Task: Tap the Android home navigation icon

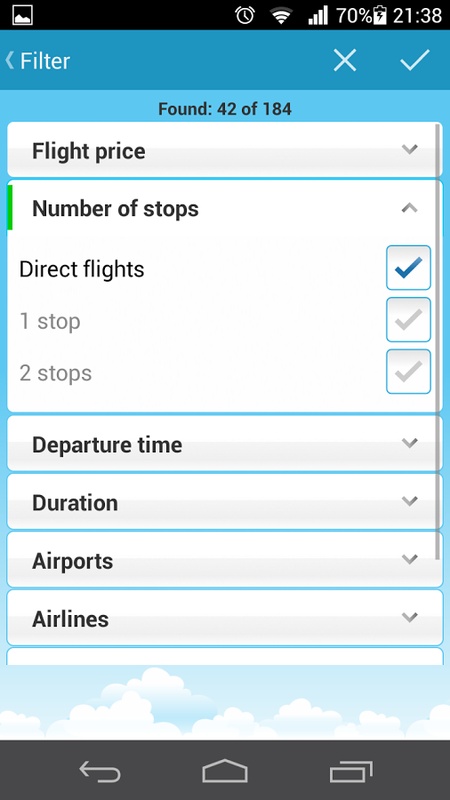Action: point(224,770)
